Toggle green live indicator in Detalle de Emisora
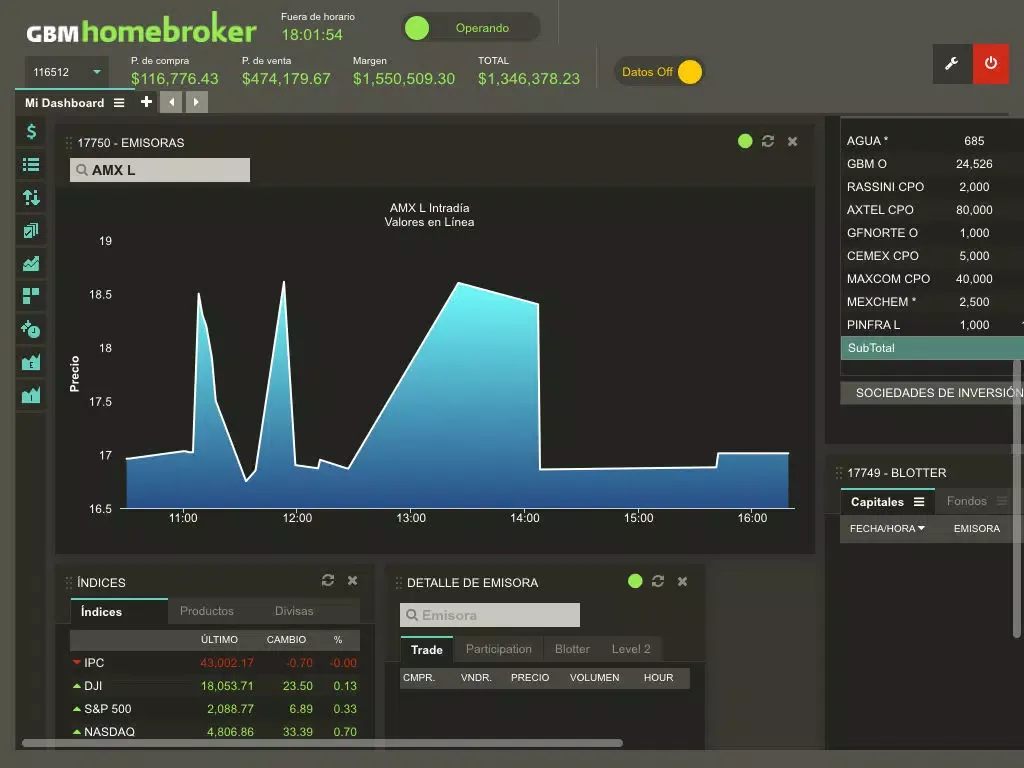Screen dimensions: 1024x768 click(x=635, y=581)
